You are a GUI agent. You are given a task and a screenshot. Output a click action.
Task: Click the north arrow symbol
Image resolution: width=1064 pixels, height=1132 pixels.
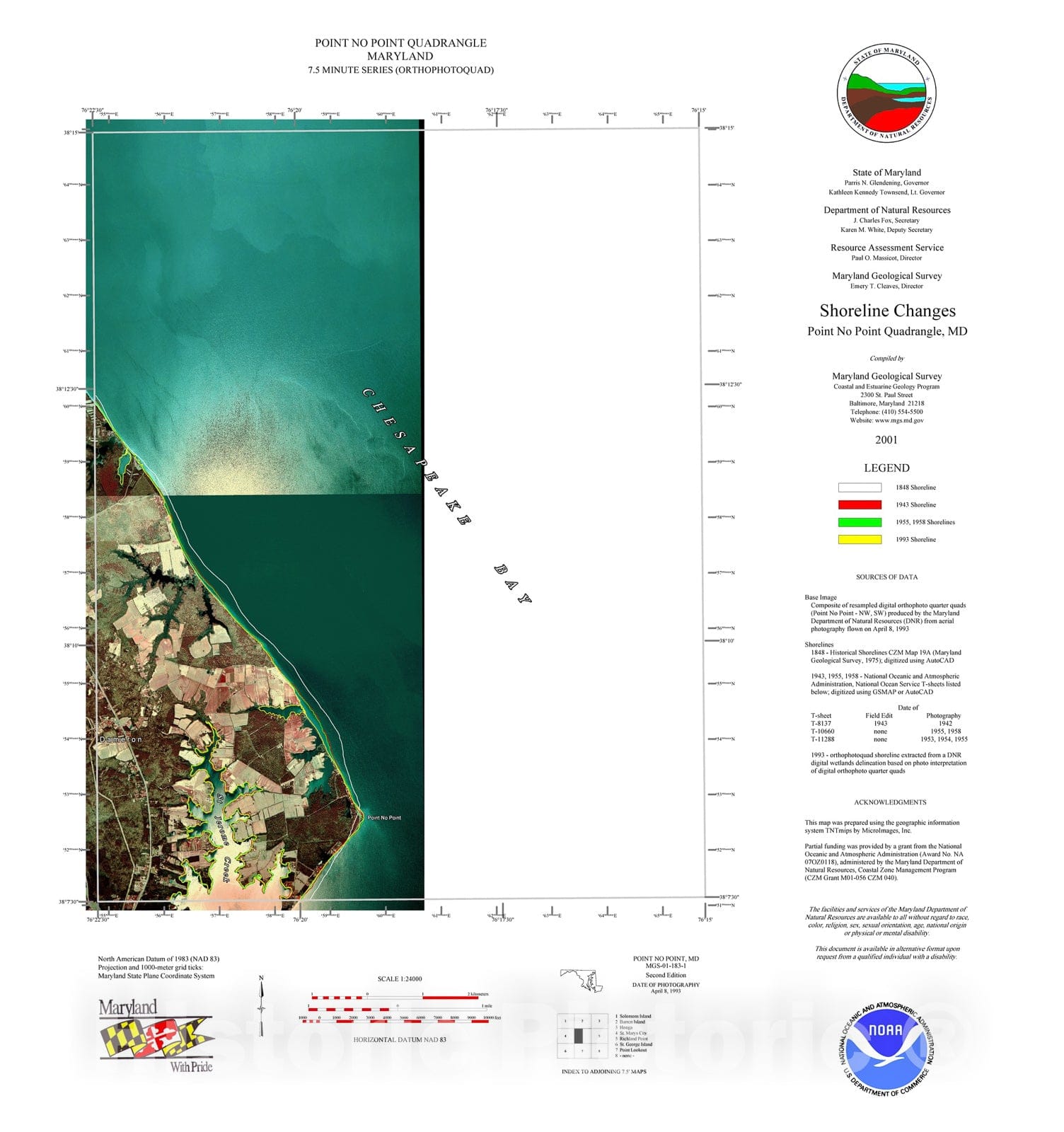tap(261, 1006)
